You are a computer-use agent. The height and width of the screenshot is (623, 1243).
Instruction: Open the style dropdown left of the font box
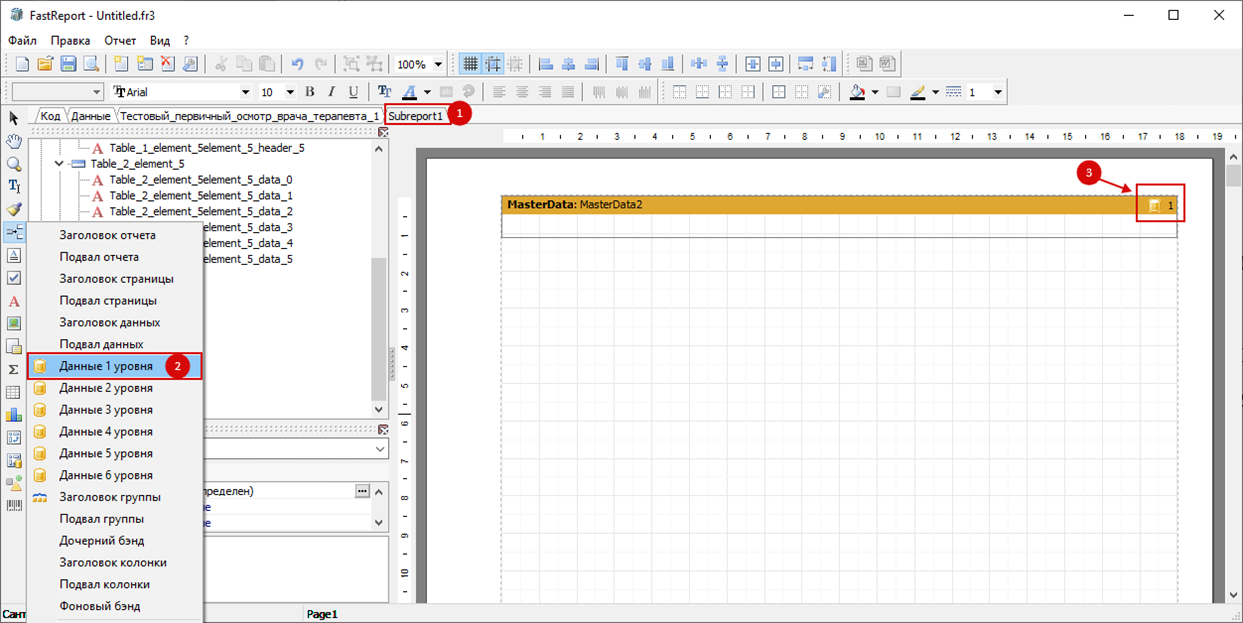(97, 92)
